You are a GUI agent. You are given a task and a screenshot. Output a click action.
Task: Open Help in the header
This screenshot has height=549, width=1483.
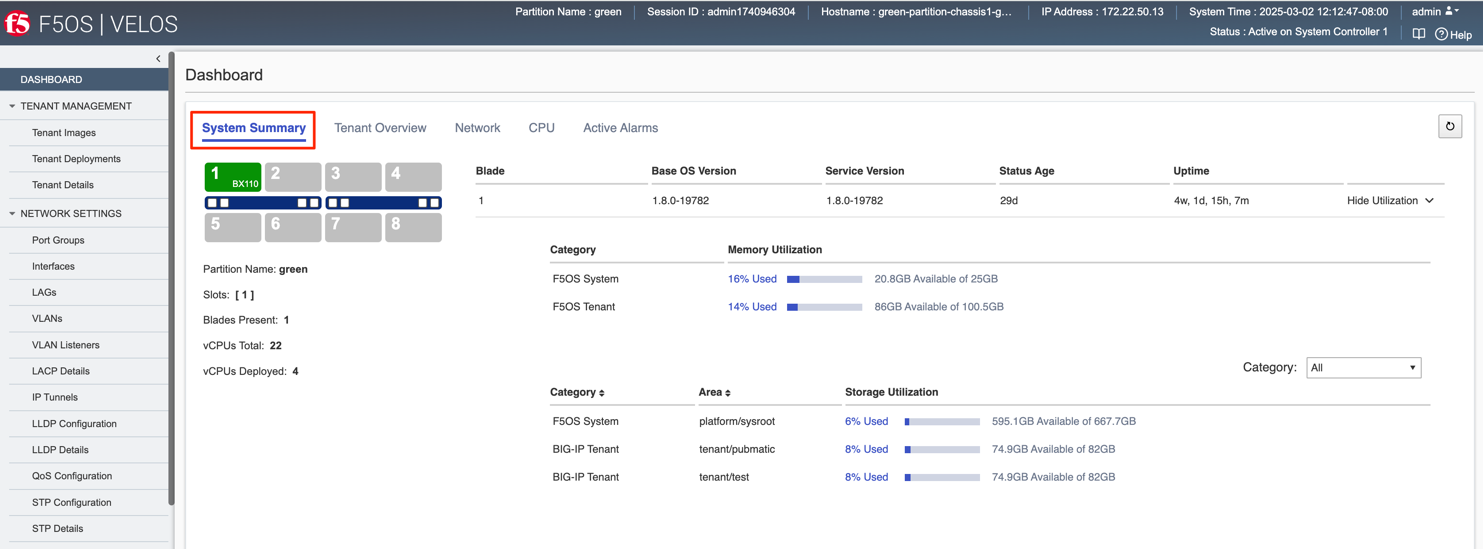[1453, 34]
